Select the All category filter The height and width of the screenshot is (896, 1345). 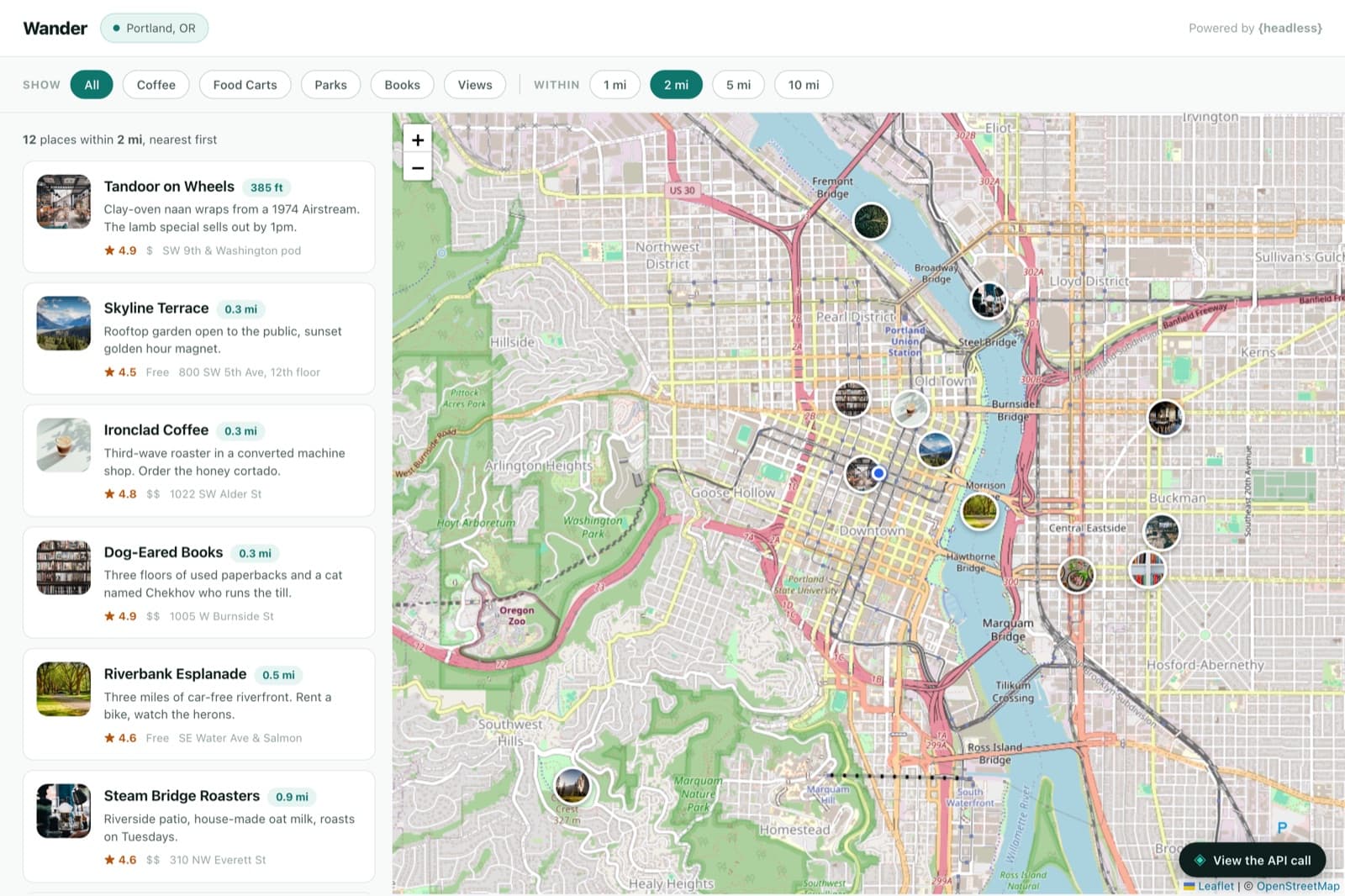pos(92,85)
